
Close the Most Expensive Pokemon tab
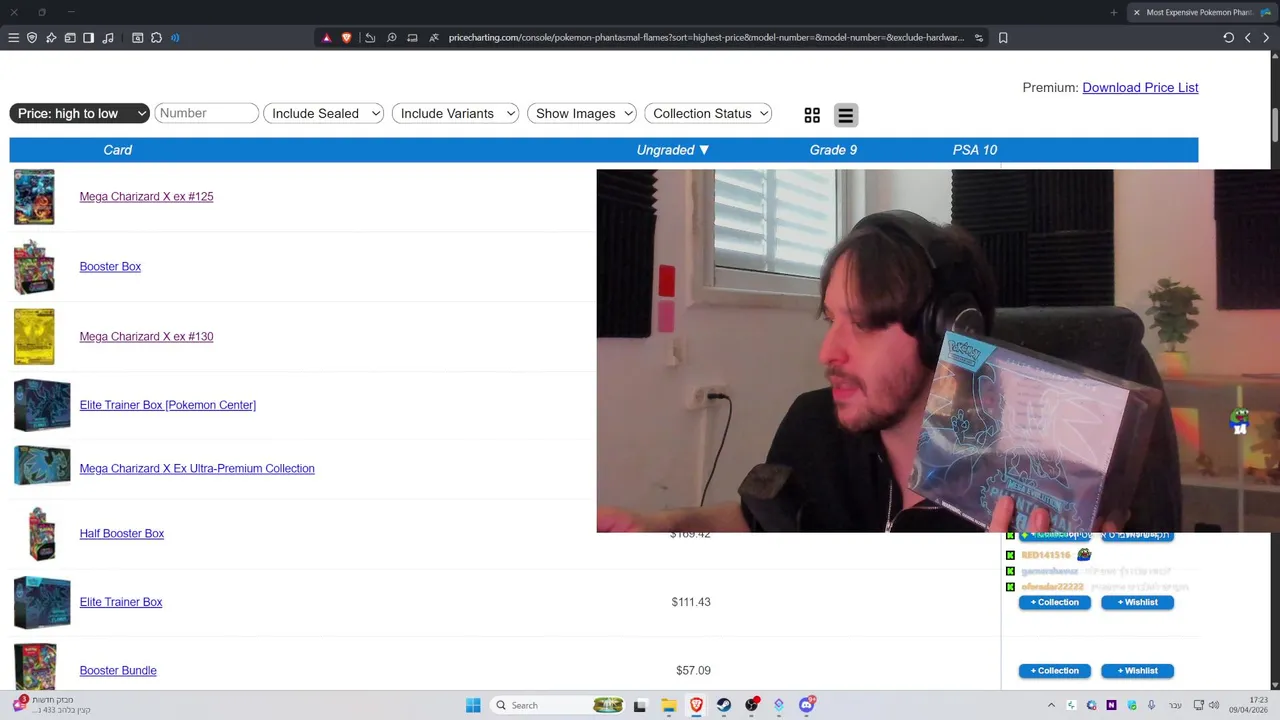(1136, 12)
